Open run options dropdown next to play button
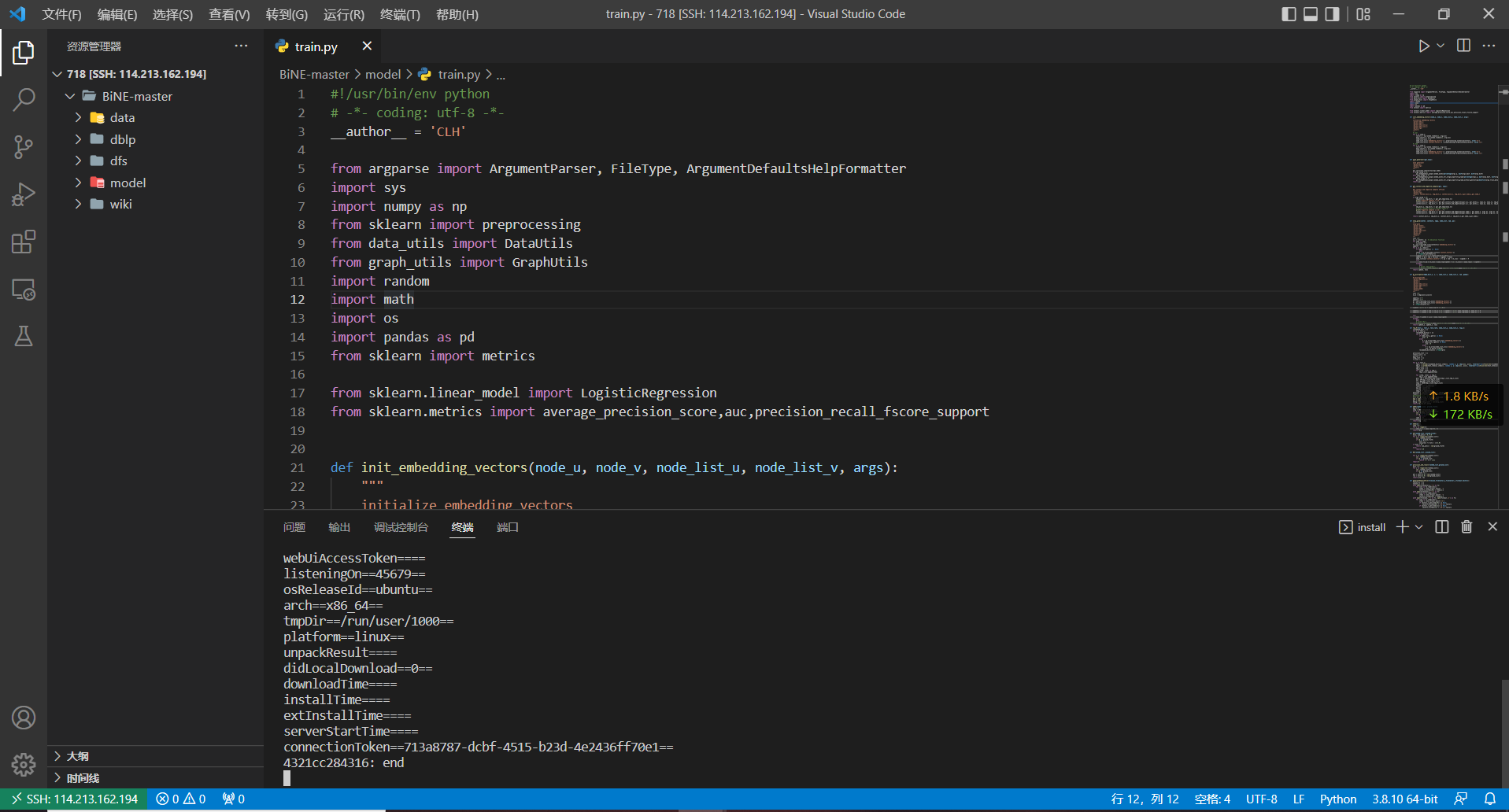The height and width of the screenshot is (812, 1509). (x=1441, y=46)
